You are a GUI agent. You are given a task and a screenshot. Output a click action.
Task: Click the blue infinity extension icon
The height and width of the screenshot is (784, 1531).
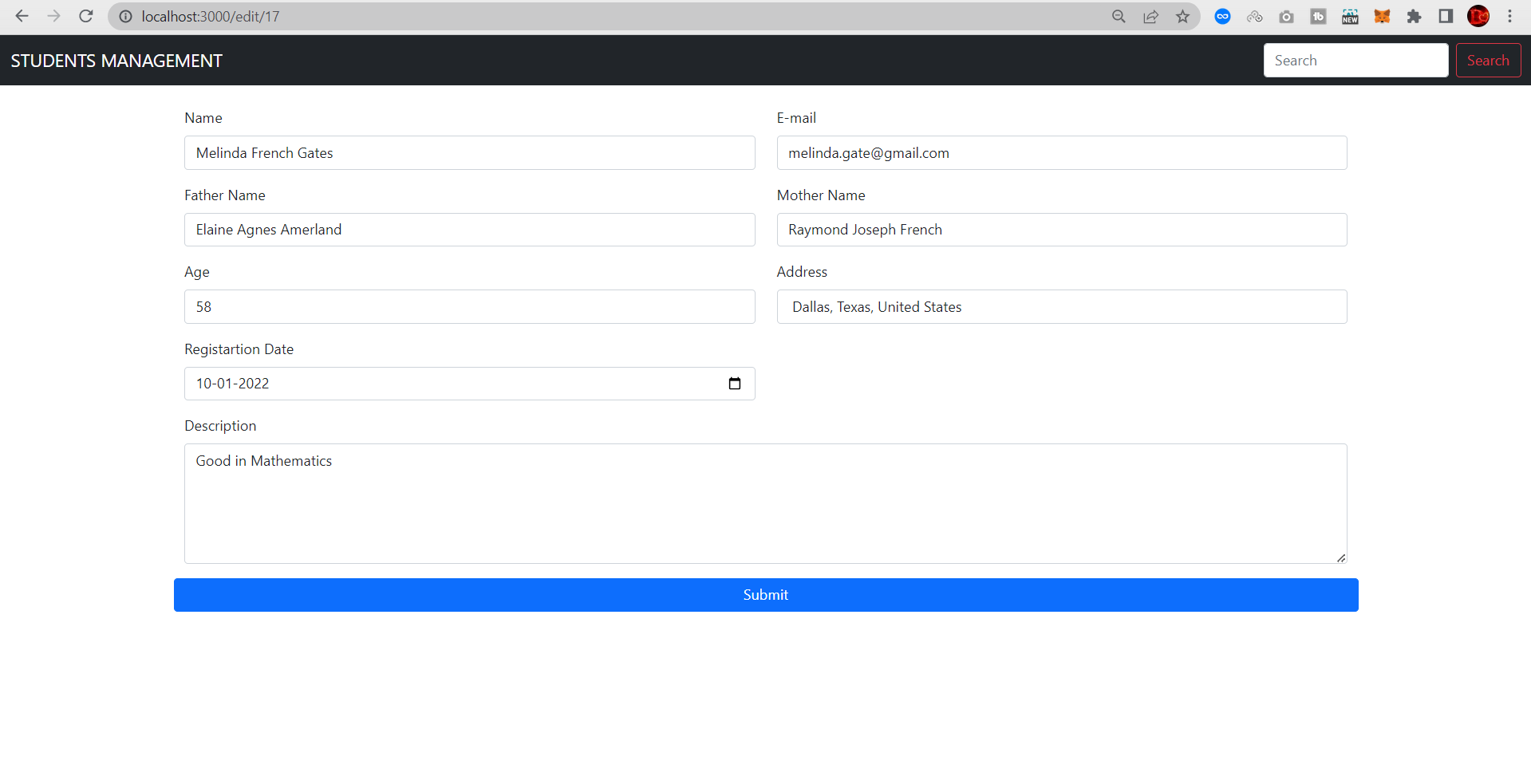[x=1222, y=16]
